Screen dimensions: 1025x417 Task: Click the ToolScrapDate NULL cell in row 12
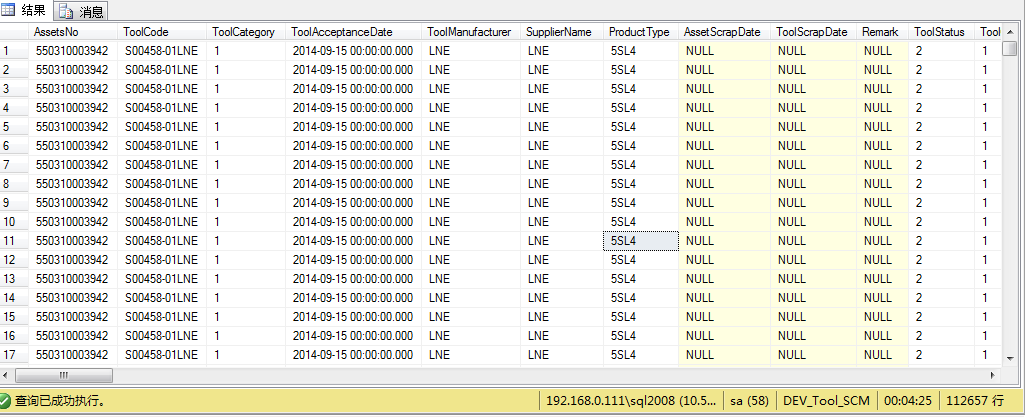point(813,259)
